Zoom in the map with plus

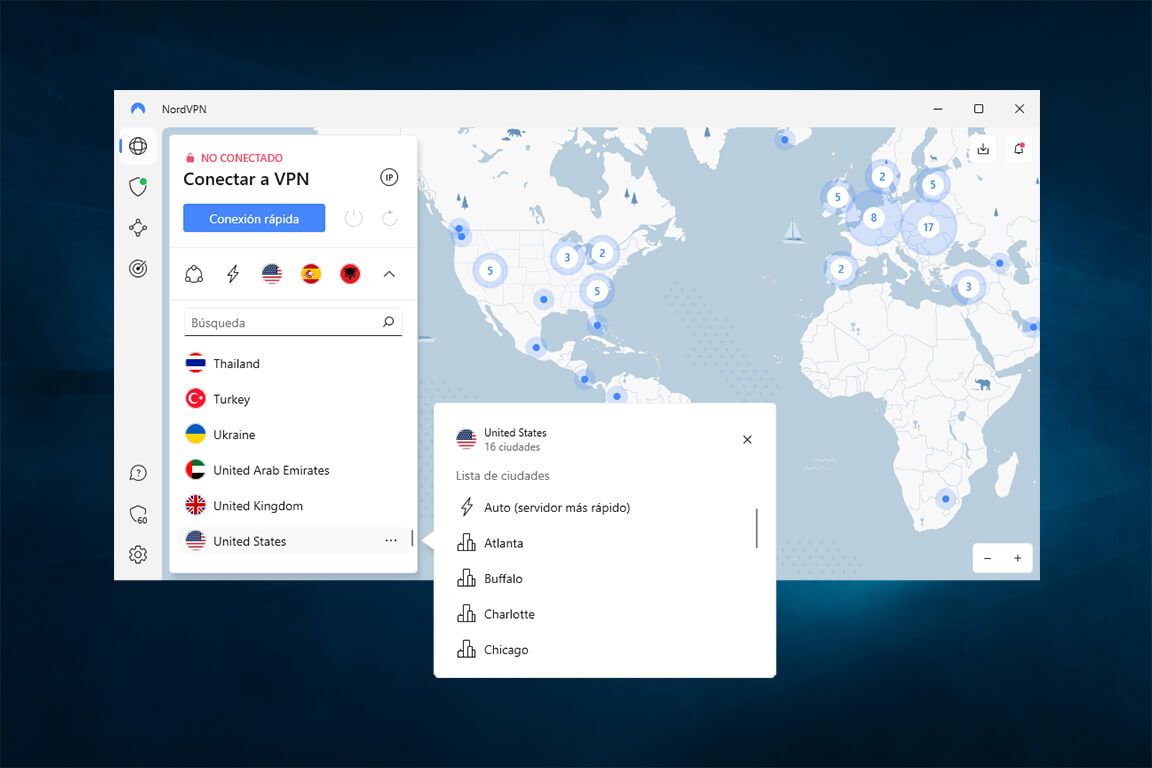coord(1018,559)
